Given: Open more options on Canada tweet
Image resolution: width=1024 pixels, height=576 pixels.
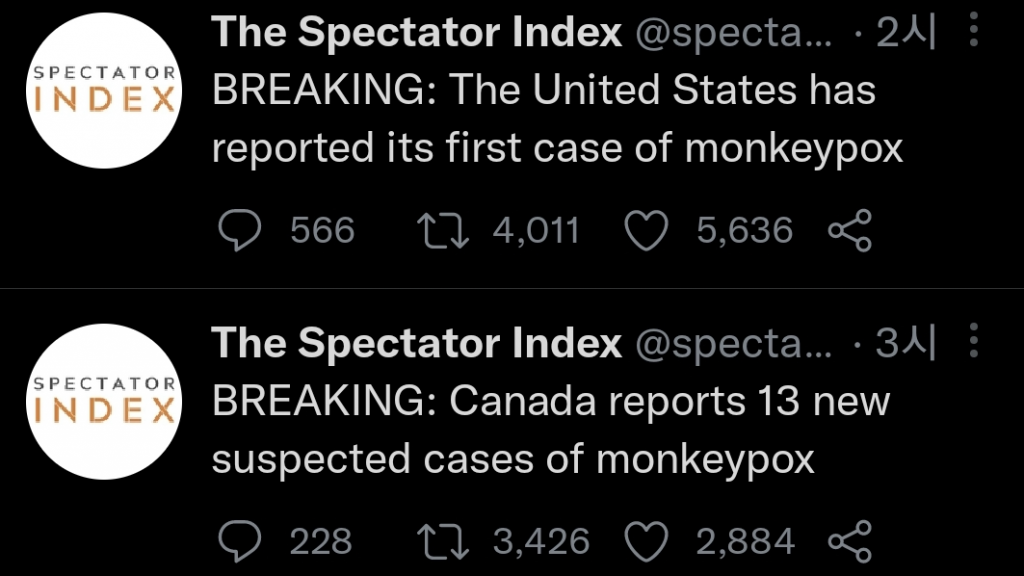Looking at the screenshot, I should (x=974, y=344).
